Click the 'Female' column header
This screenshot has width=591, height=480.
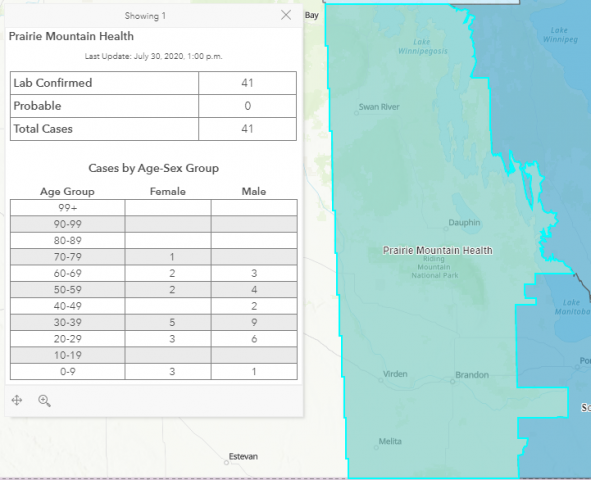point(168,191)
